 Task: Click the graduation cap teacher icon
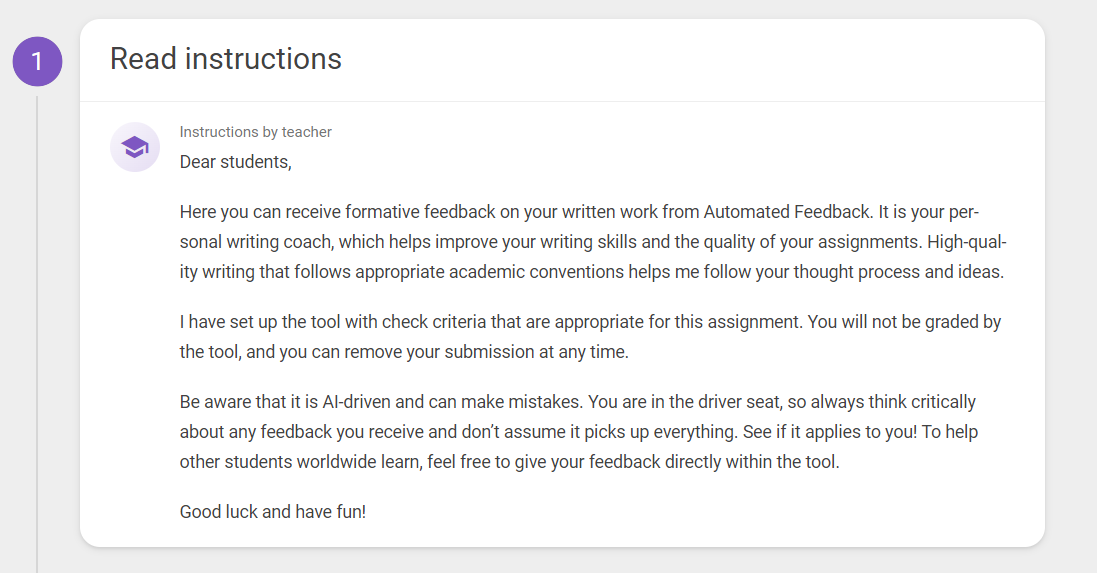click(x=135, y=147)
